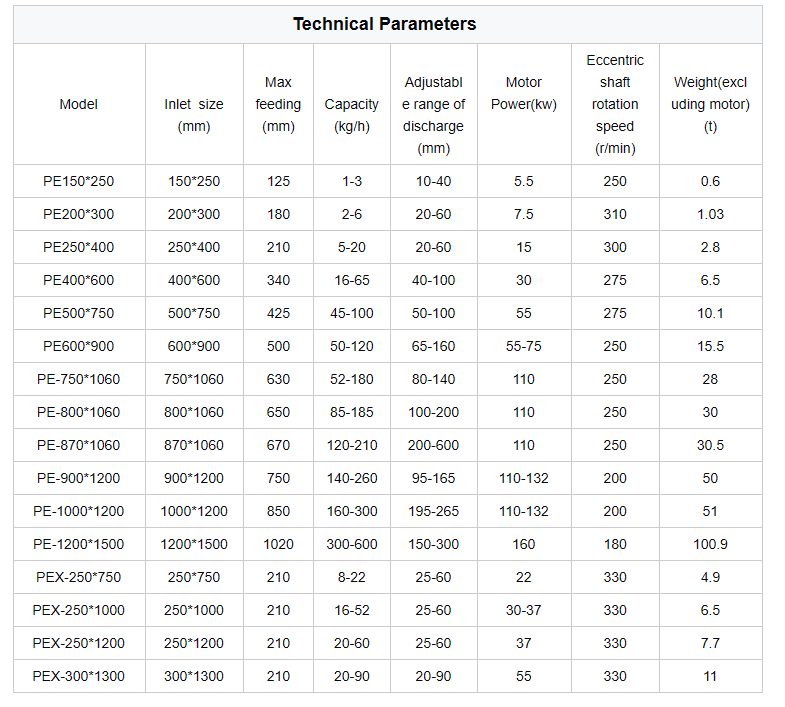Click the Technical Parameters table title
This screenshot has width=785, height=707.
(384, 24)
